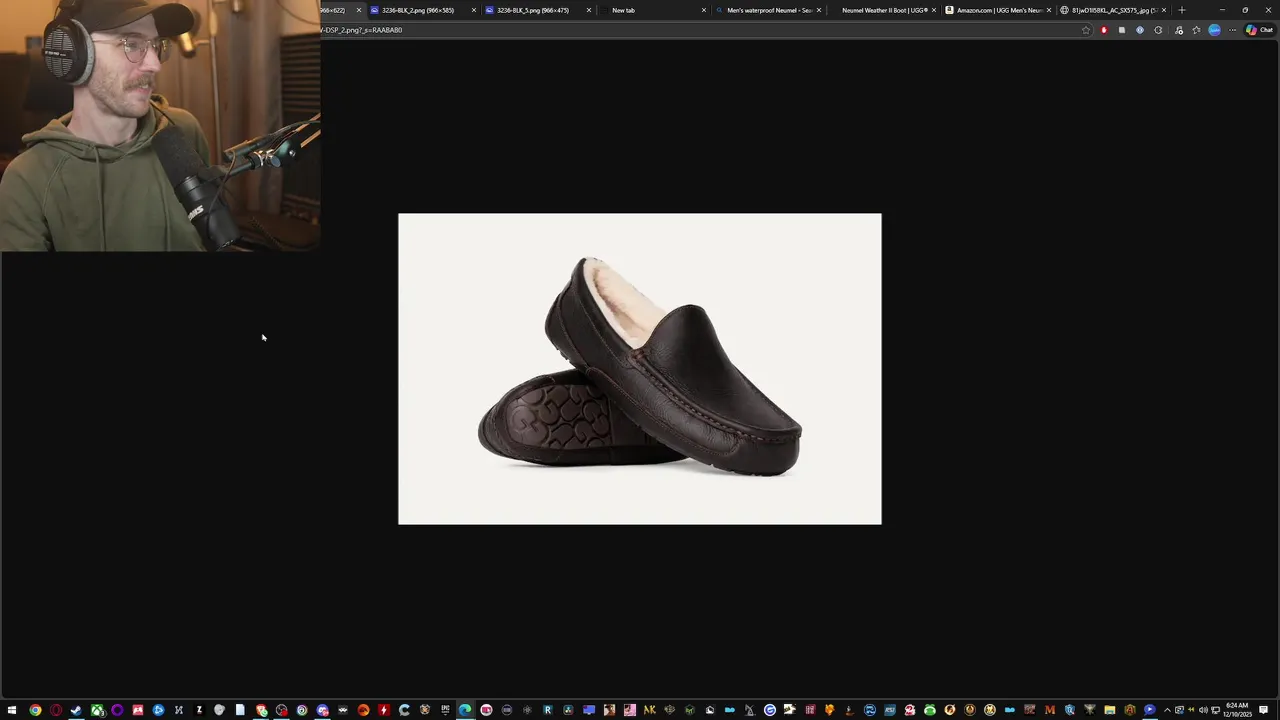Open the browser Chat sidebar button
1280x720 pixels.
pyautogui.click(x=1259, y=30)
